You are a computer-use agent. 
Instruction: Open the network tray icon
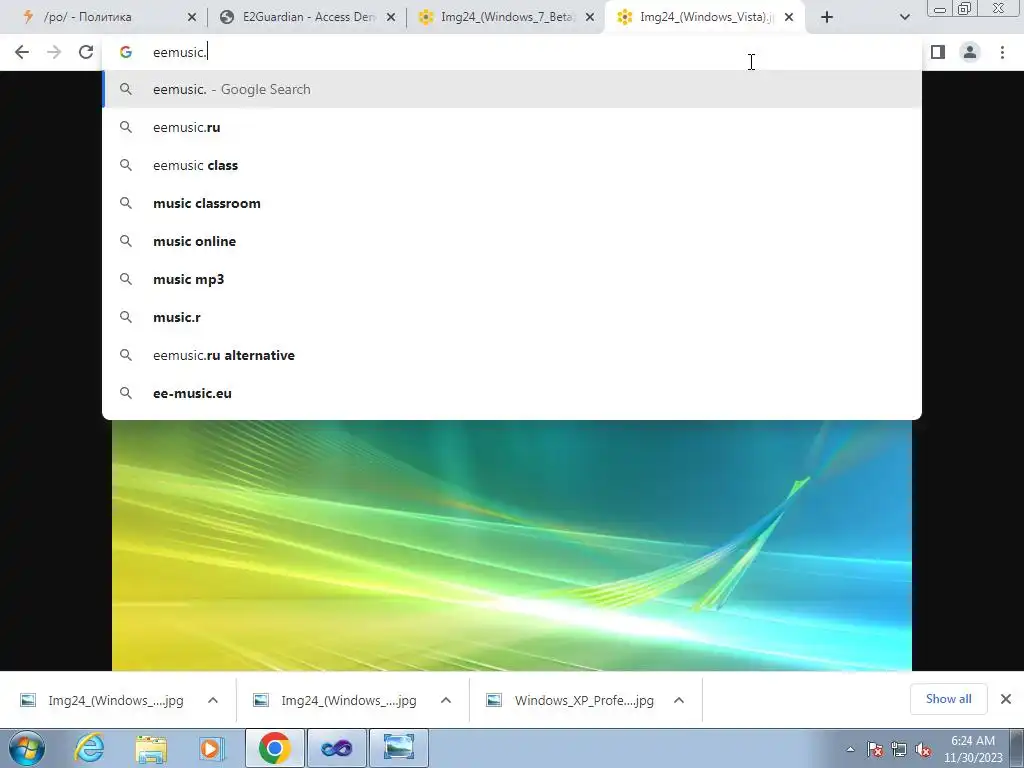point(899,749)
